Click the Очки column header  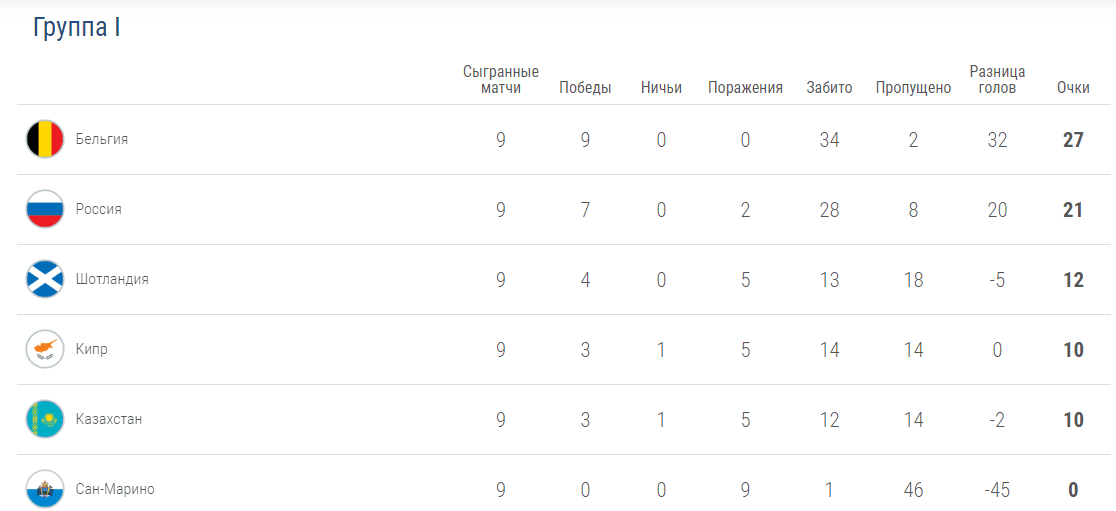(x=1073, y=88)
